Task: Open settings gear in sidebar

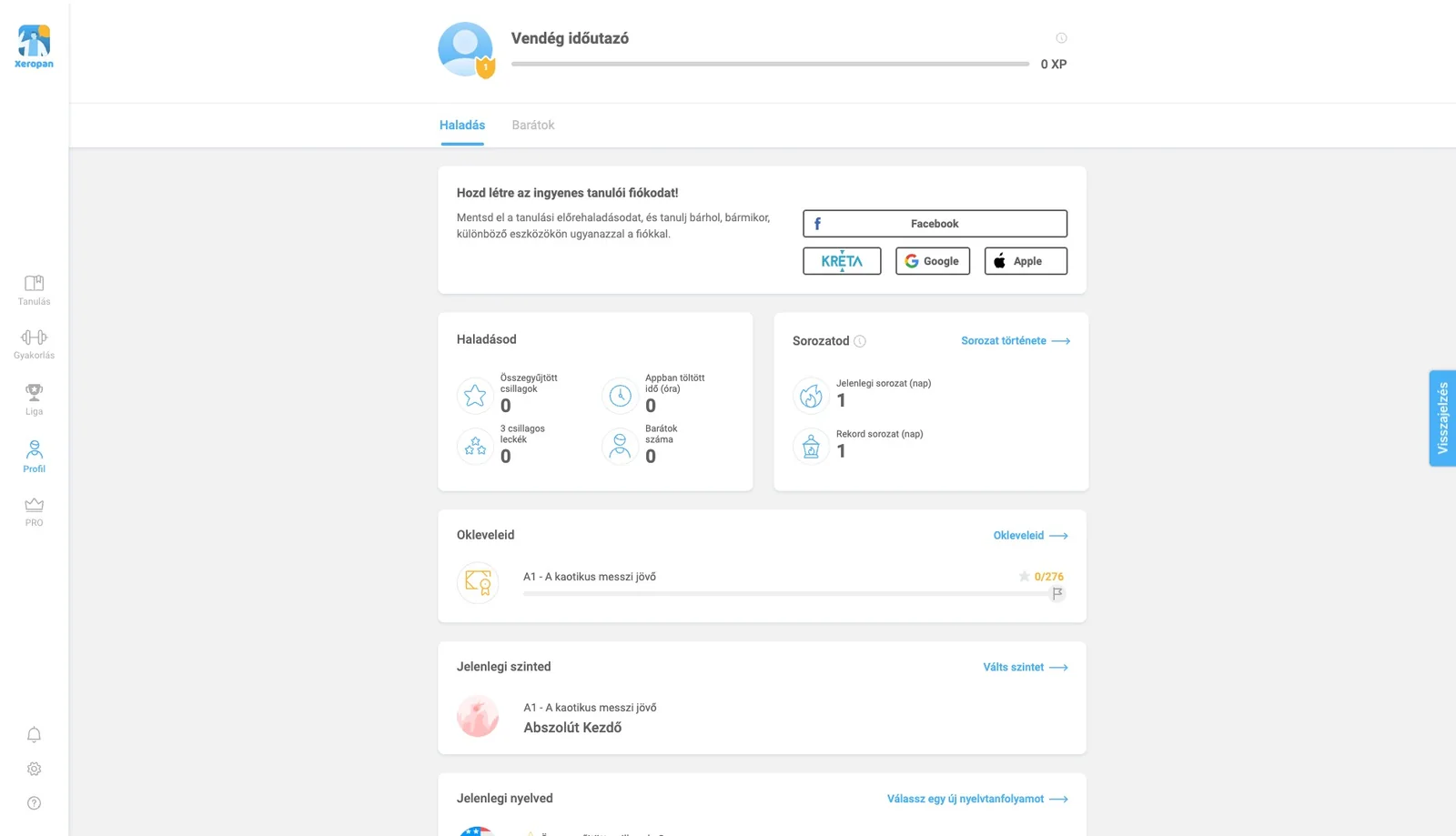Action: [x=34, y=769]
